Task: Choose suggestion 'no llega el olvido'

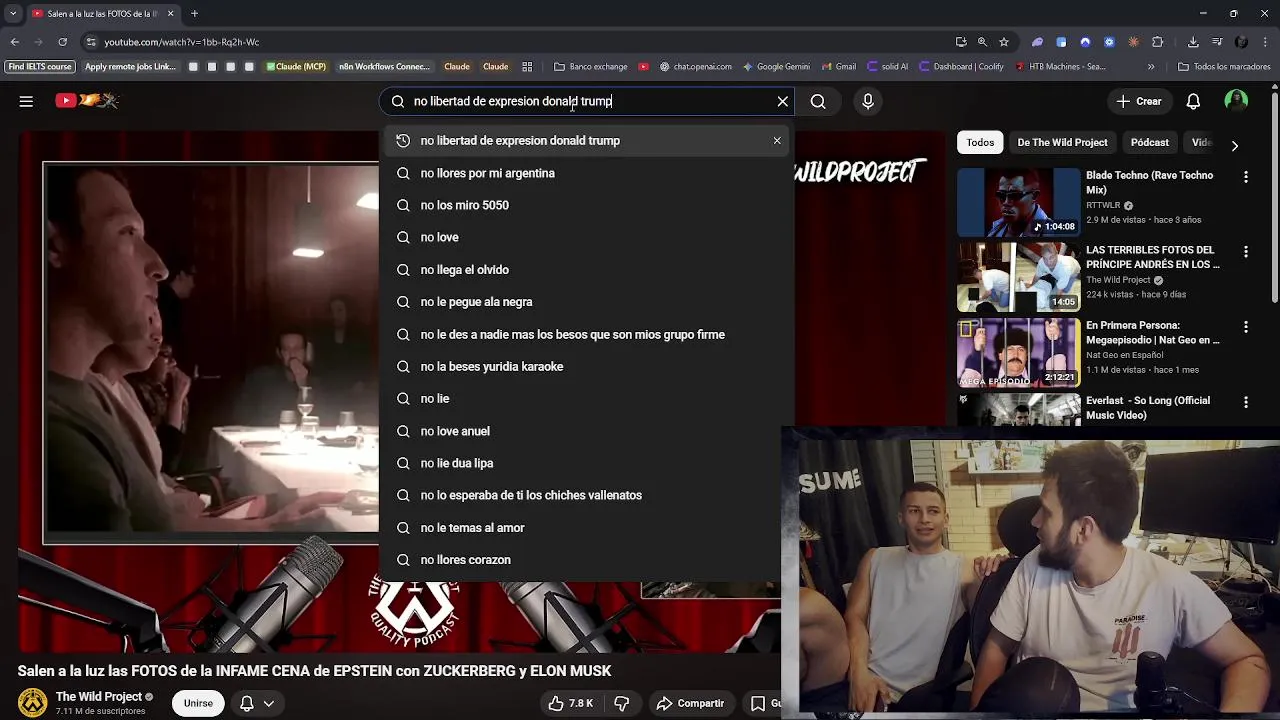Action: pyautogui.click(x=585, y=270)
